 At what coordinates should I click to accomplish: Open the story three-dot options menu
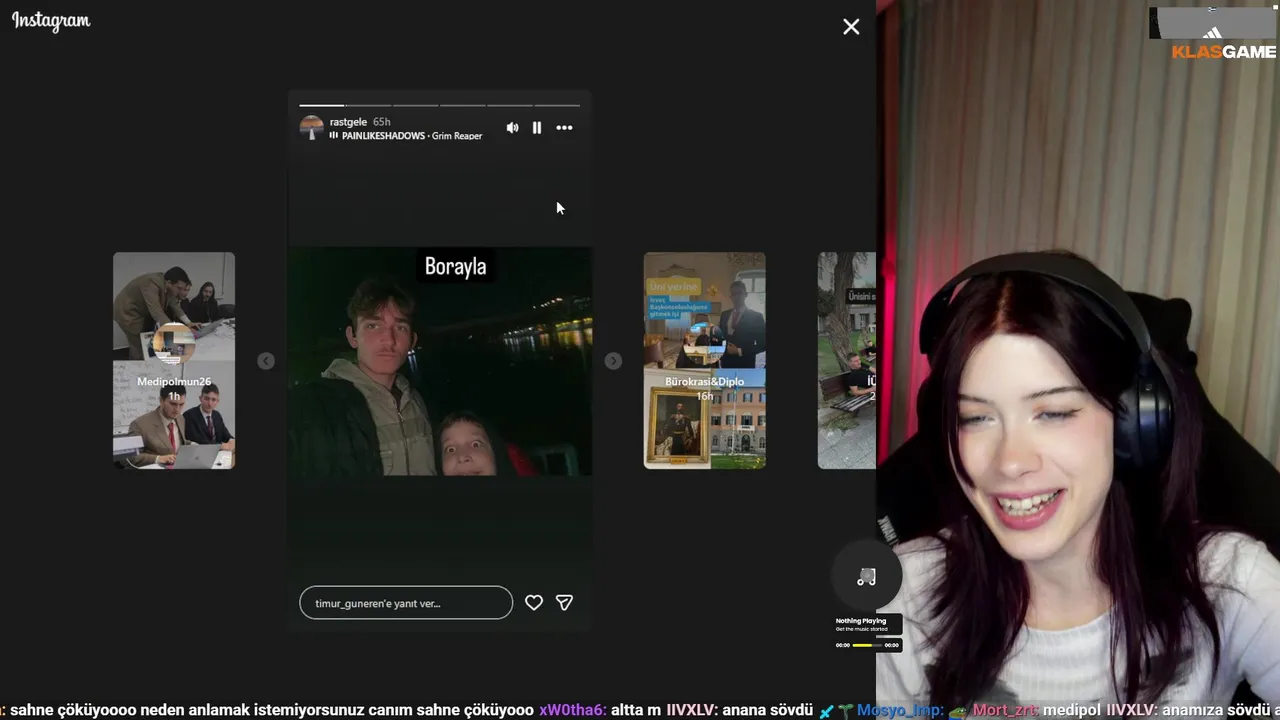click(564, 128)
